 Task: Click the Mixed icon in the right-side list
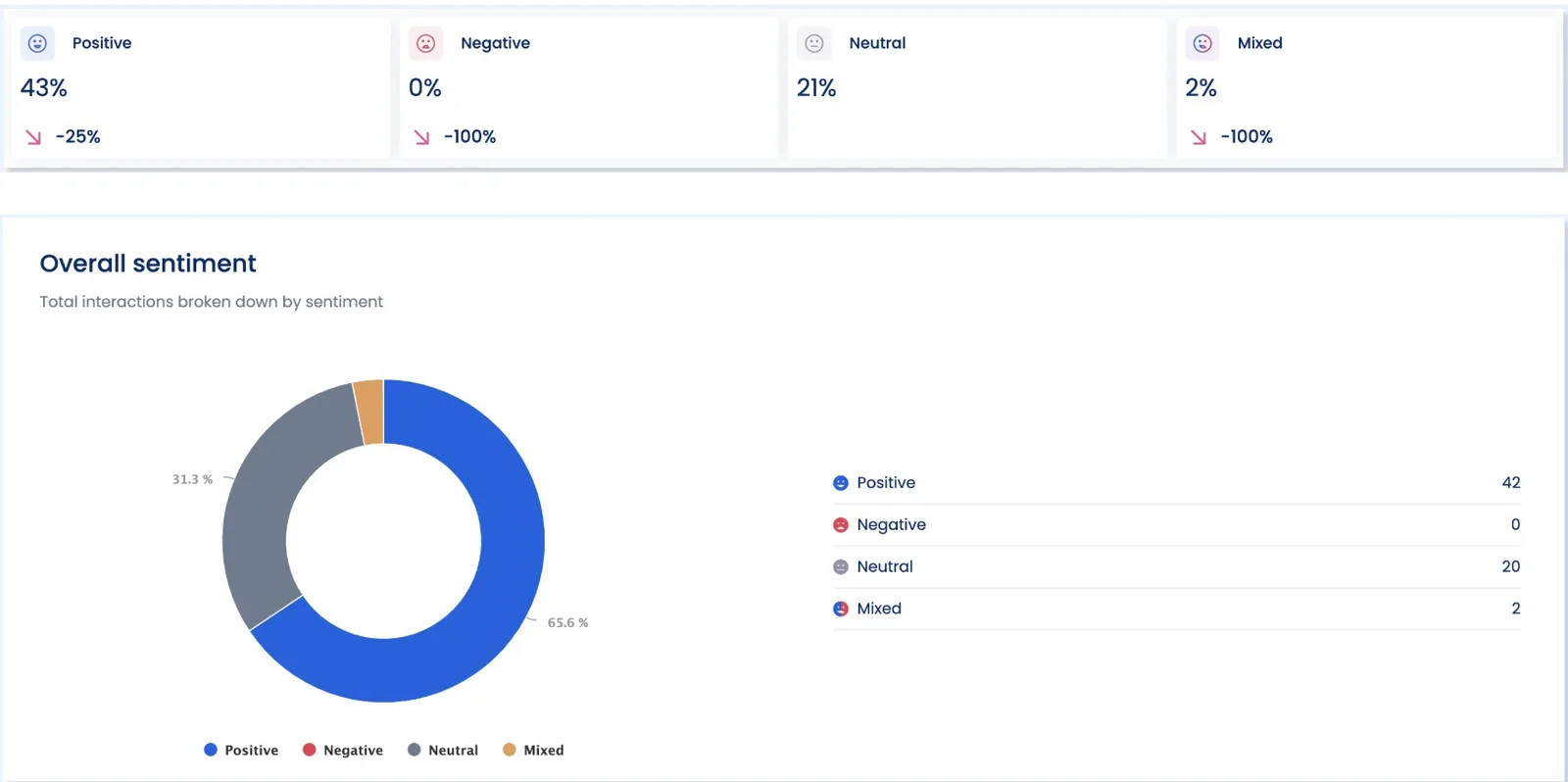840,609
